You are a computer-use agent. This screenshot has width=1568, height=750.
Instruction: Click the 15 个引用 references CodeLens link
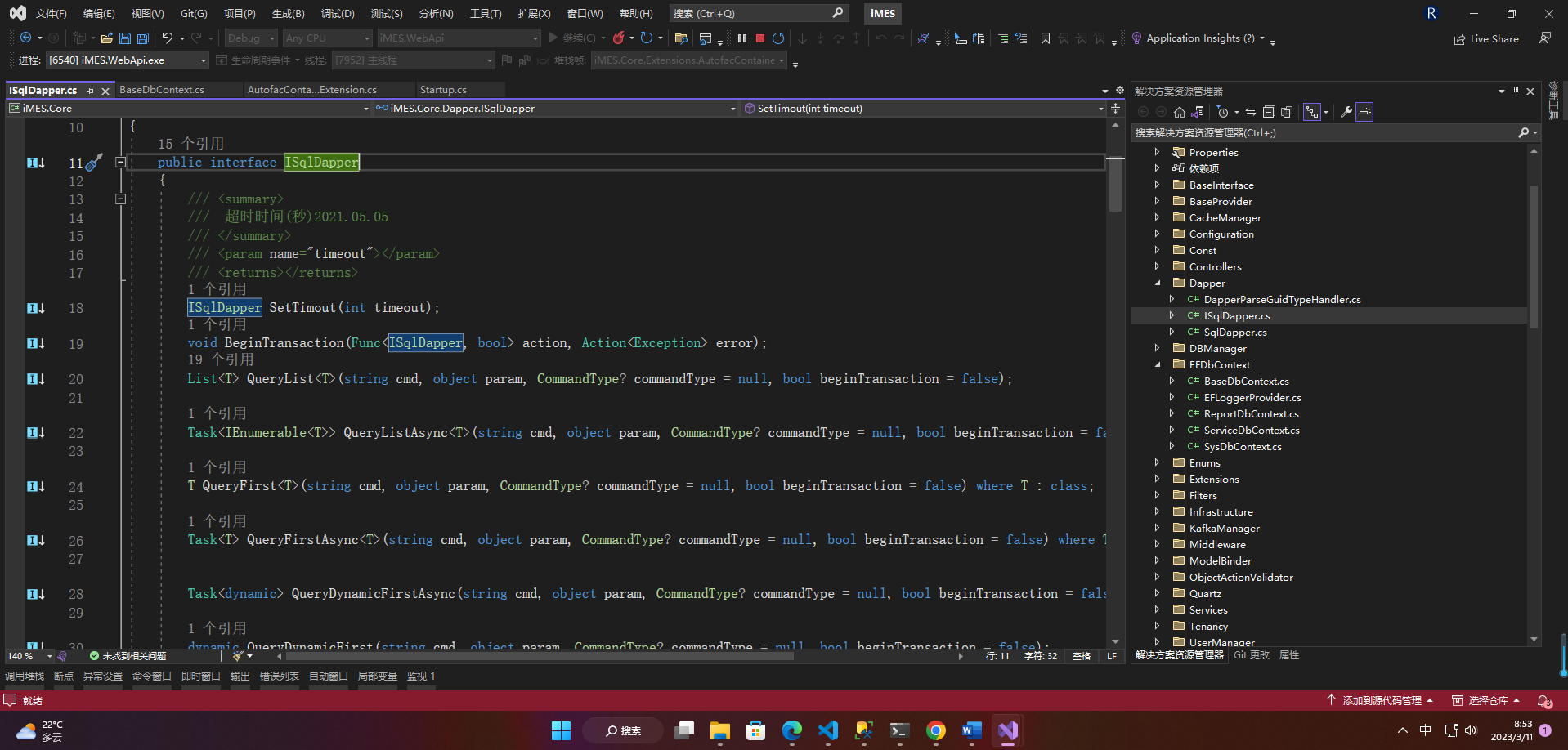click(190, 144)
